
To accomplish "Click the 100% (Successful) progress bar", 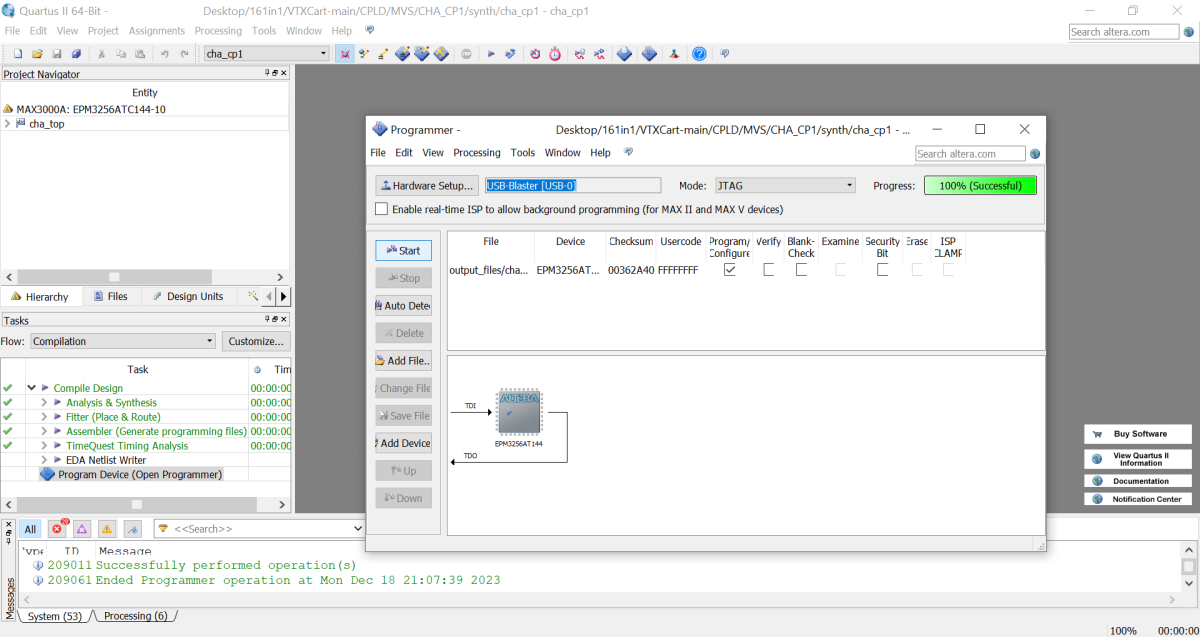I will pyautogui.click(x=980, y=185).
